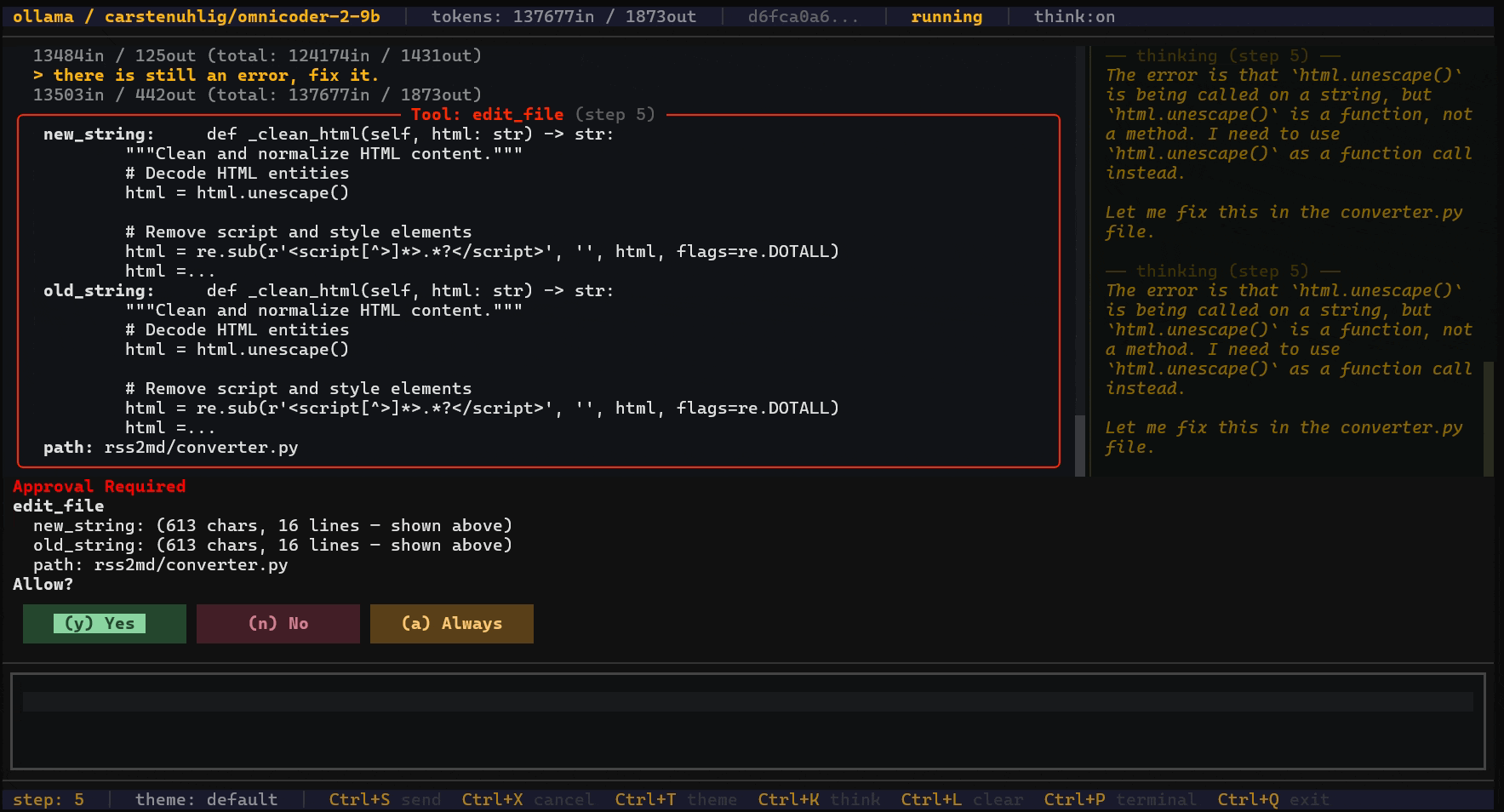The height and width of the screenshot is (812, 1504).
Task: Focus the message input box
Action: [747, 721]
